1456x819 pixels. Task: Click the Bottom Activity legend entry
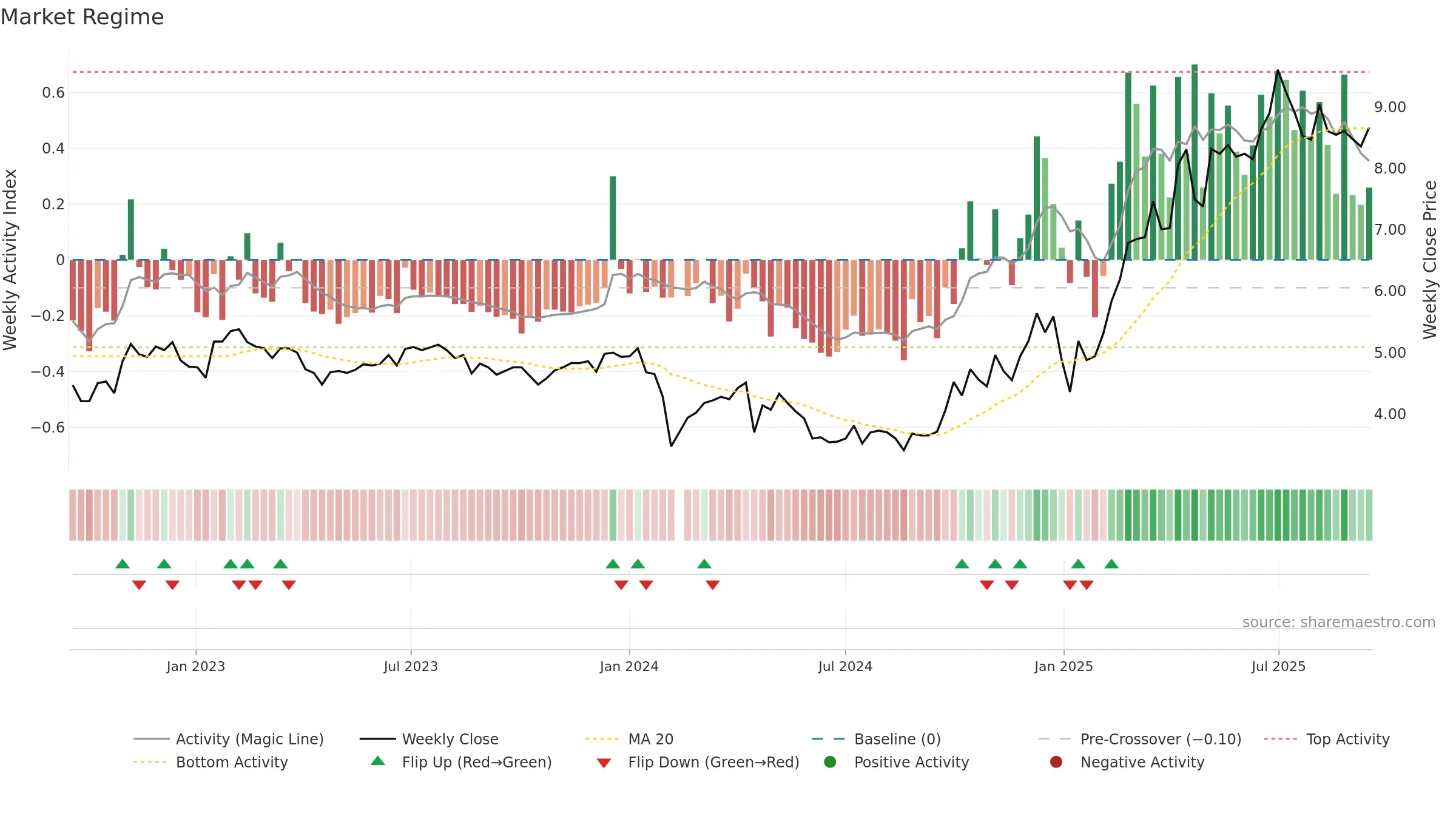[x=211, y=762]
